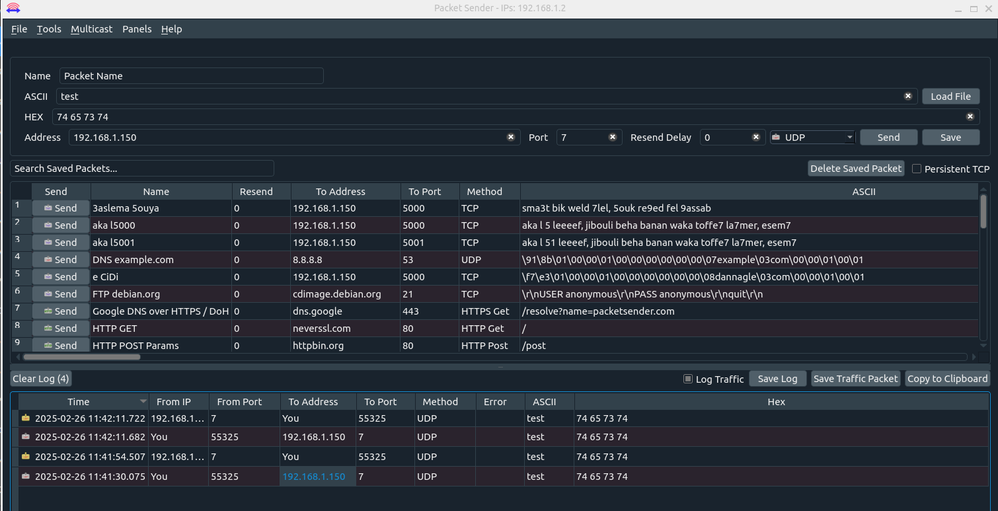
Task: Click Copy to Clipboard
Action: [947, 379]
